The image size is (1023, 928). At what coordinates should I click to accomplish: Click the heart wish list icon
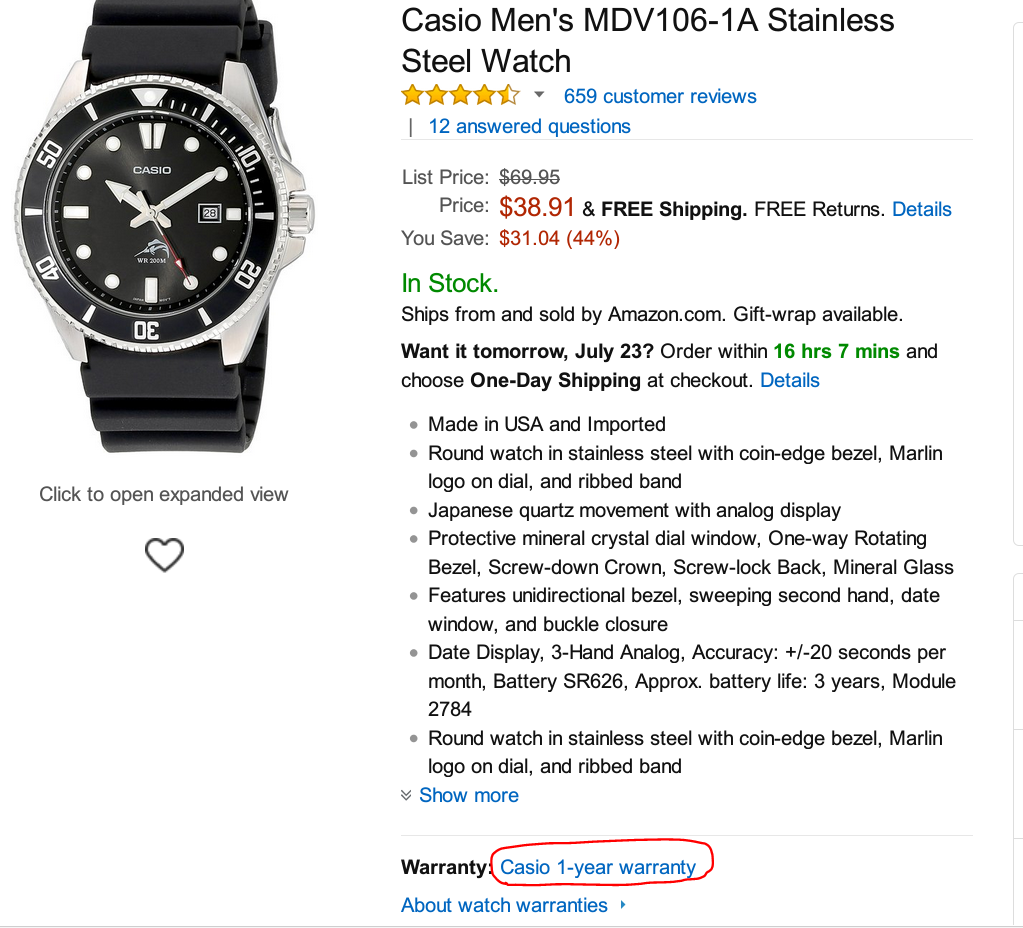165,554
